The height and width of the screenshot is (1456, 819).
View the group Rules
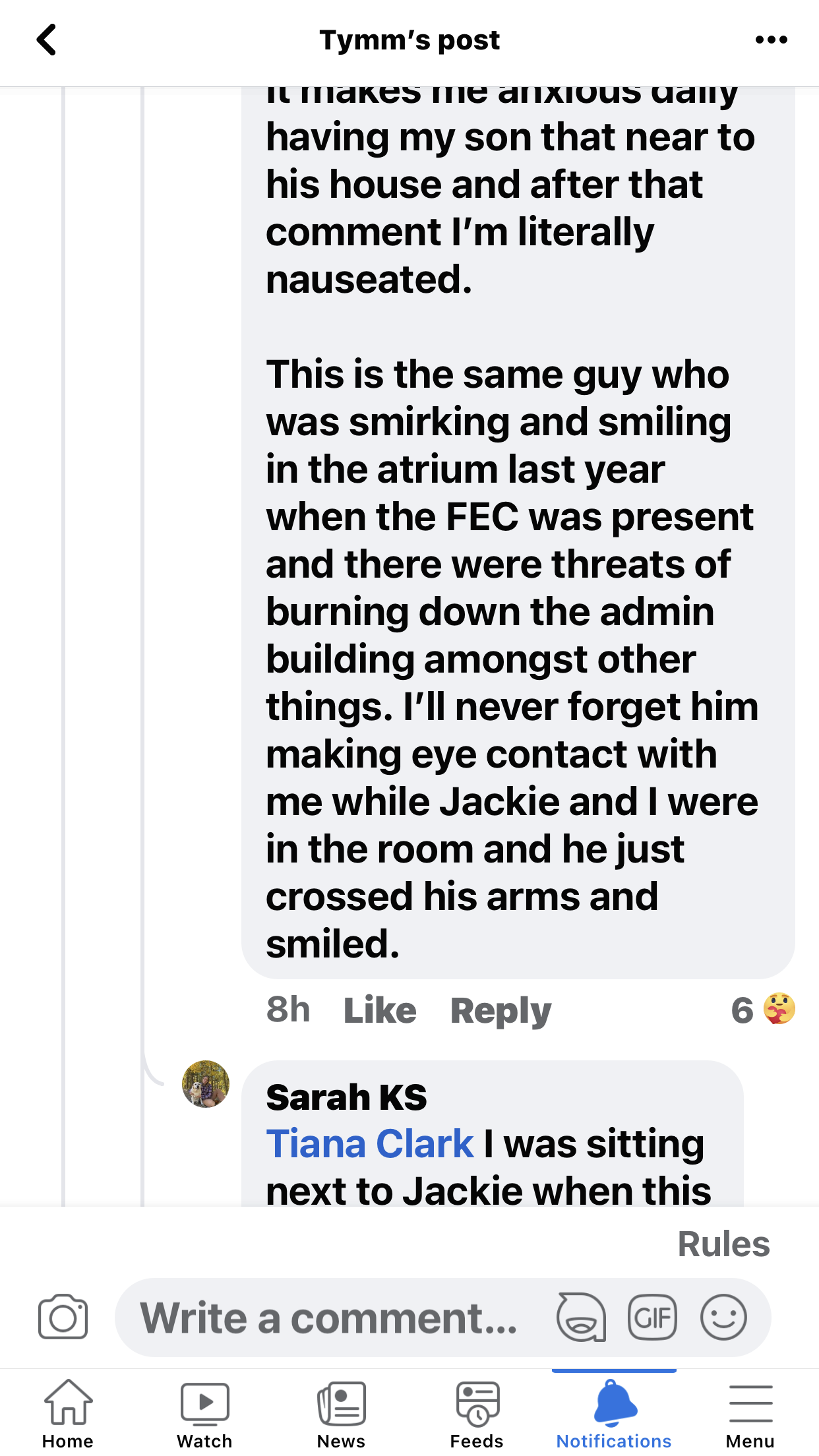723,1244
